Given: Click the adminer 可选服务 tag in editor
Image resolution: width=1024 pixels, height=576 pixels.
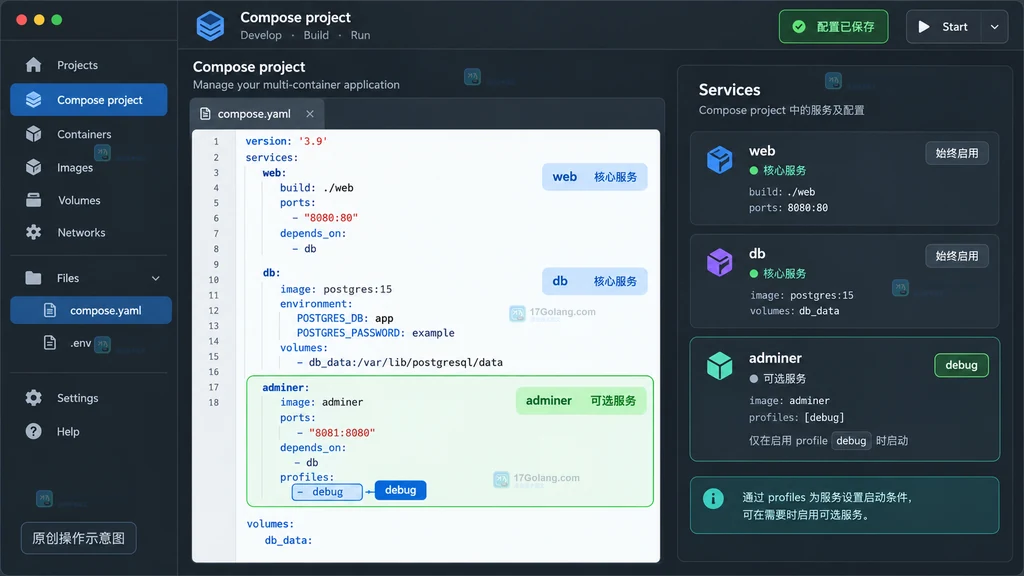Looking at the screenshot, I should (581, 400).
